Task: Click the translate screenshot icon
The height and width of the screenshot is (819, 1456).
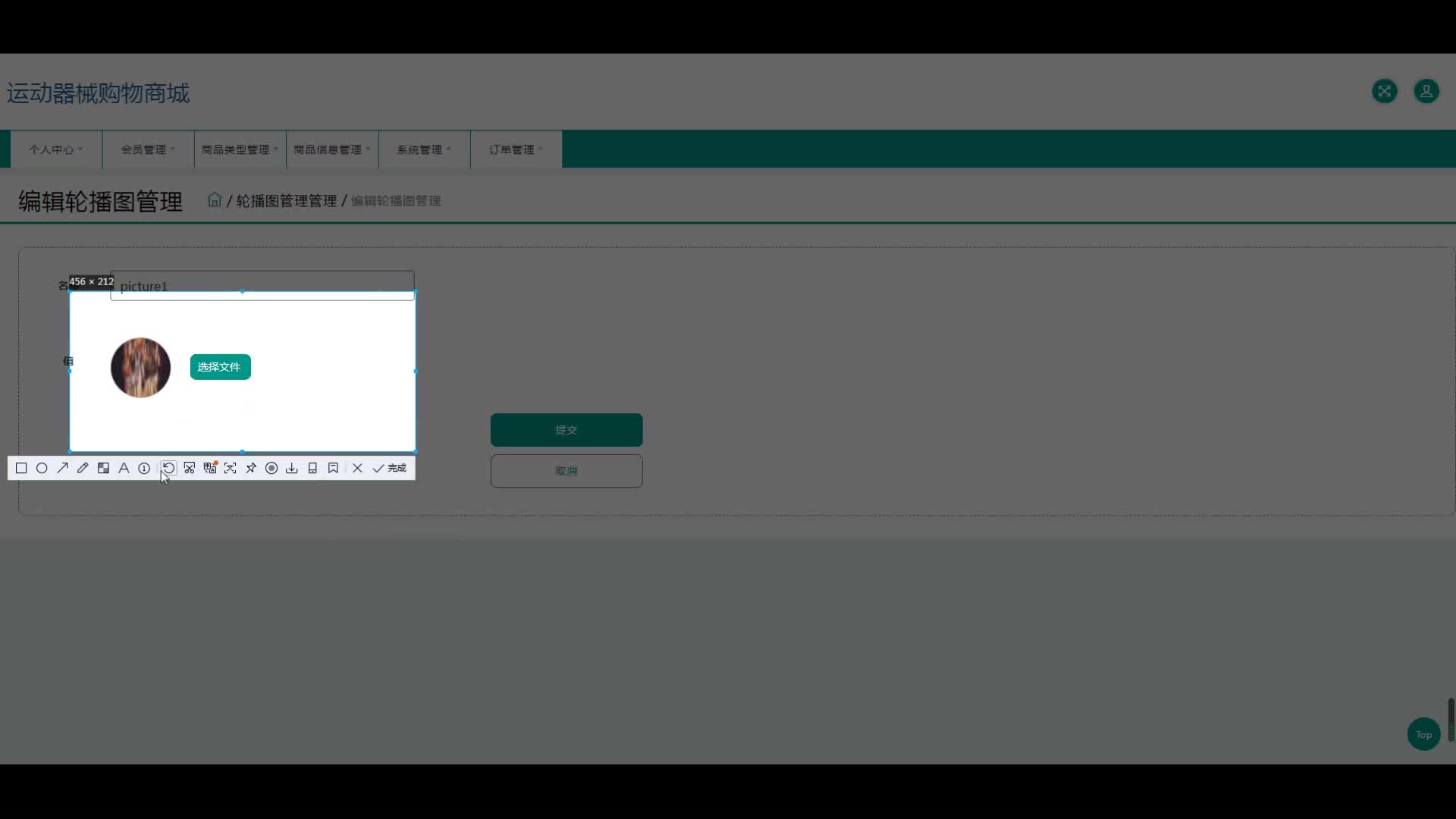Action: [x=210, y=468]
